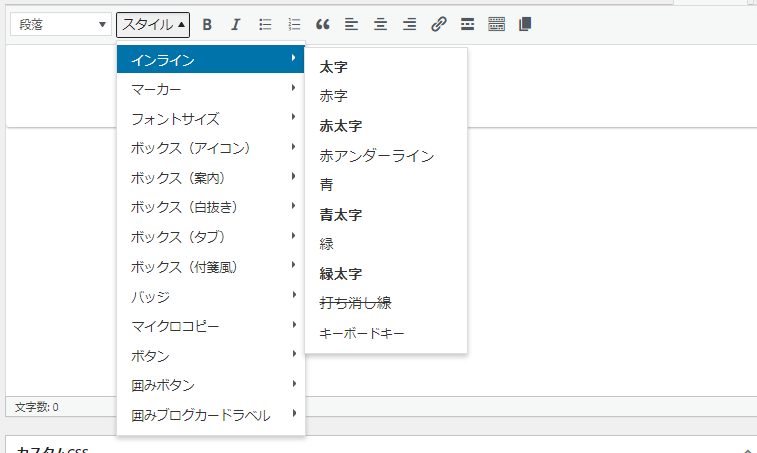Insert the Read More tag
Viewport: 757px width, 453px height.
click(467, 24)
